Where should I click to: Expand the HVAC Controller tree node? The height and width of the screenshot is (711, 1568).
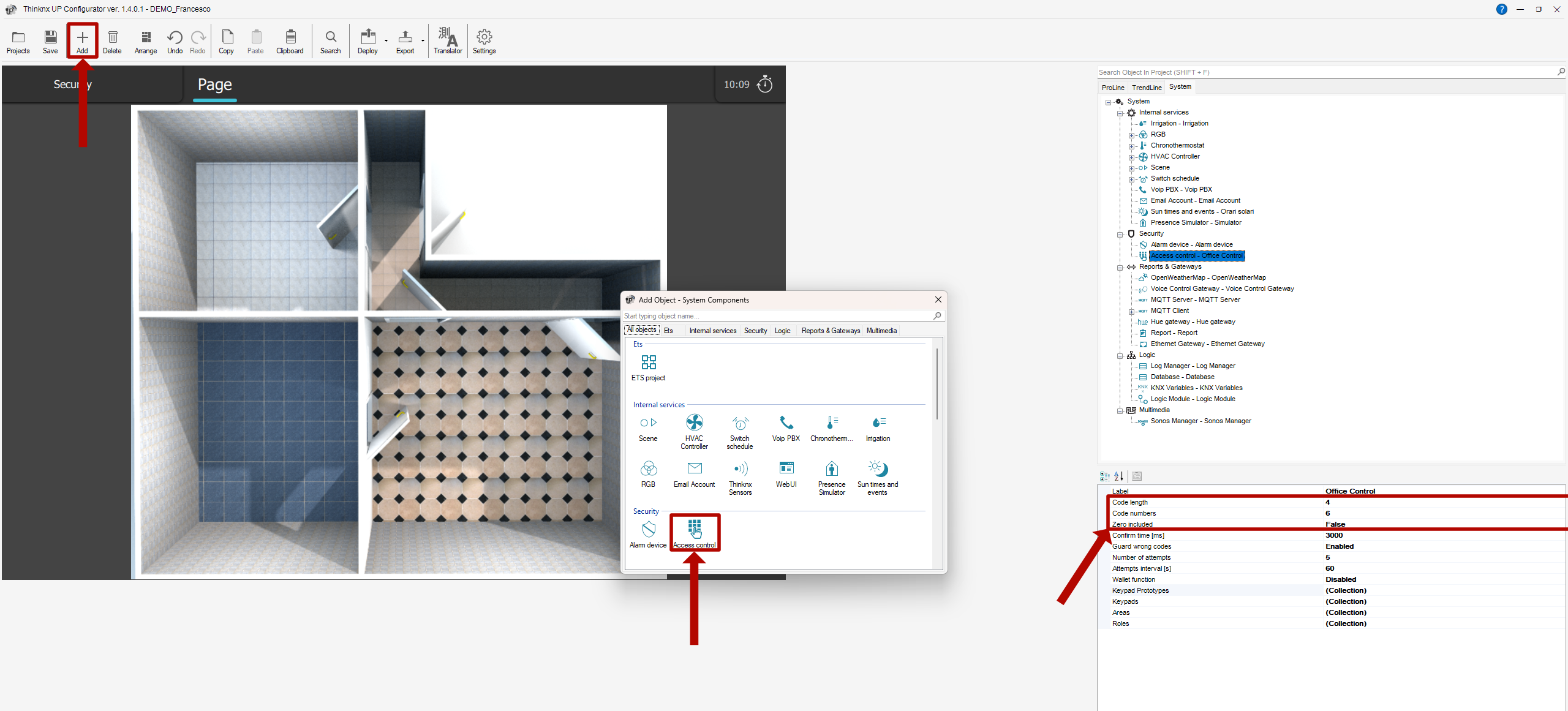click(1131, 157)
